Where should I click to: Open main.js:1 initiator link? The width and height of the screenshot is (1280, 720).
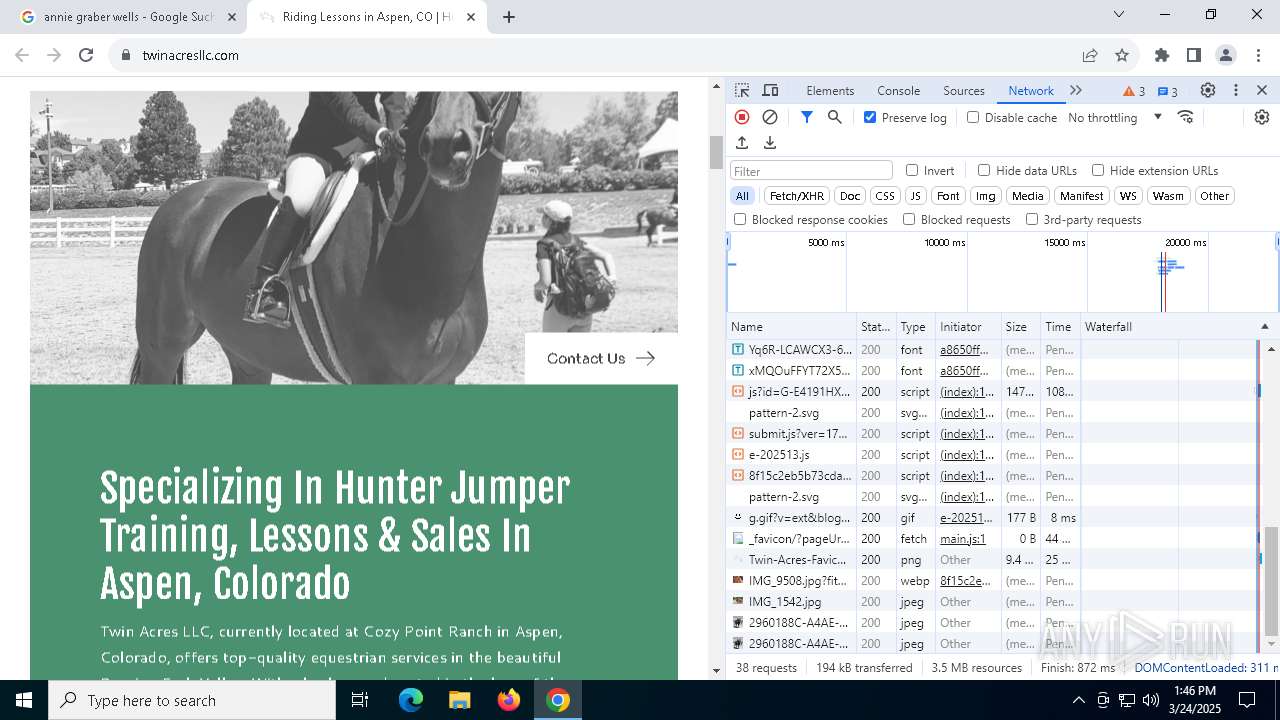[963, 539]
